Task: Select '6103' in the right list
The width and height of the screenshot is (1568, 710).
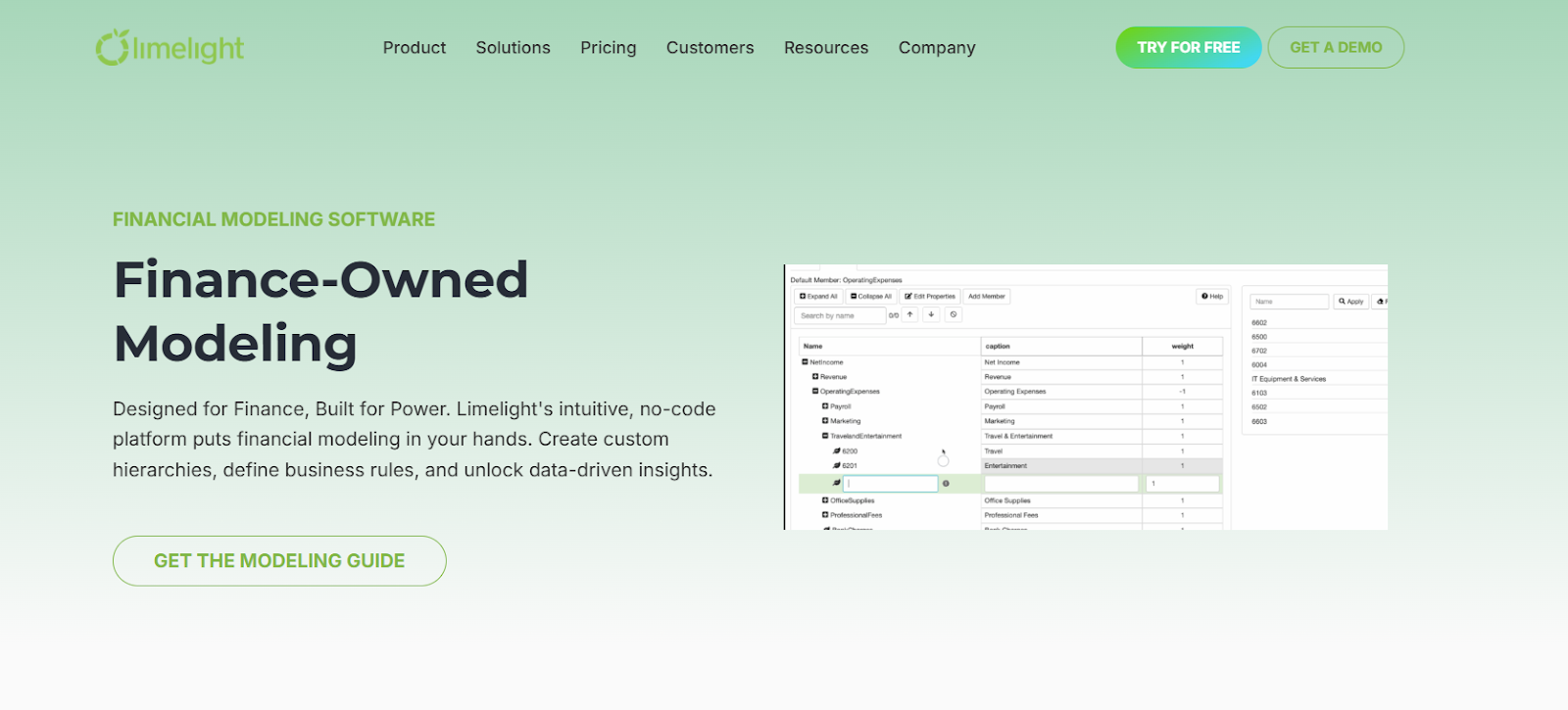Action: coord(1259,393)
